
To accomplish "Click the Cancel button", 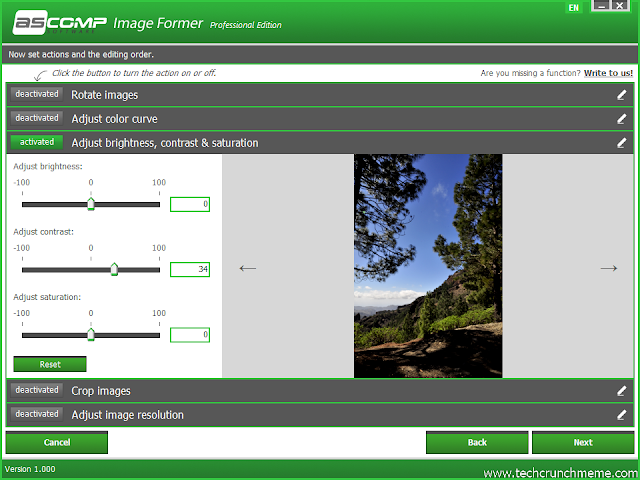I will (57, 442).
